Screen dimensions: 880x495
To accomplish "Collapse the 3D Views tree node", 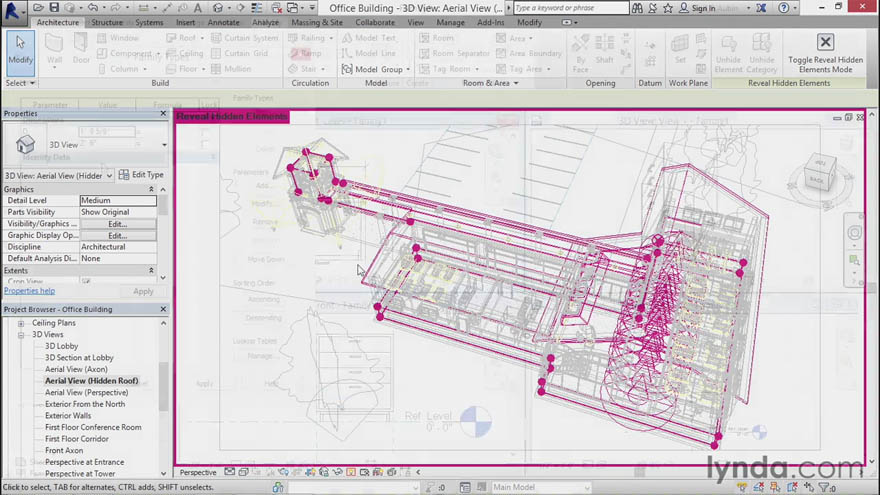I will (21, 335).
